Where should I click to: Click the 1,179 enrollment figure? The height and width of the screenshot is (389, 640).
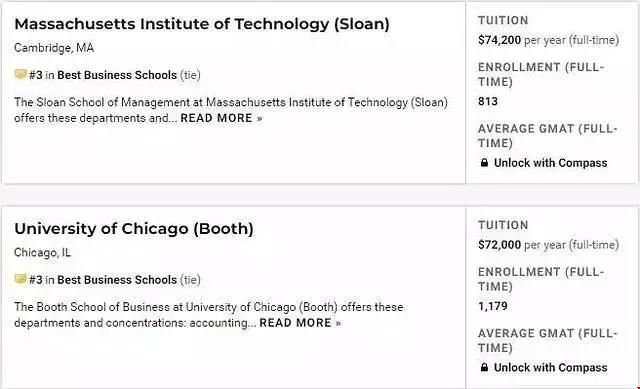(493, 306)
